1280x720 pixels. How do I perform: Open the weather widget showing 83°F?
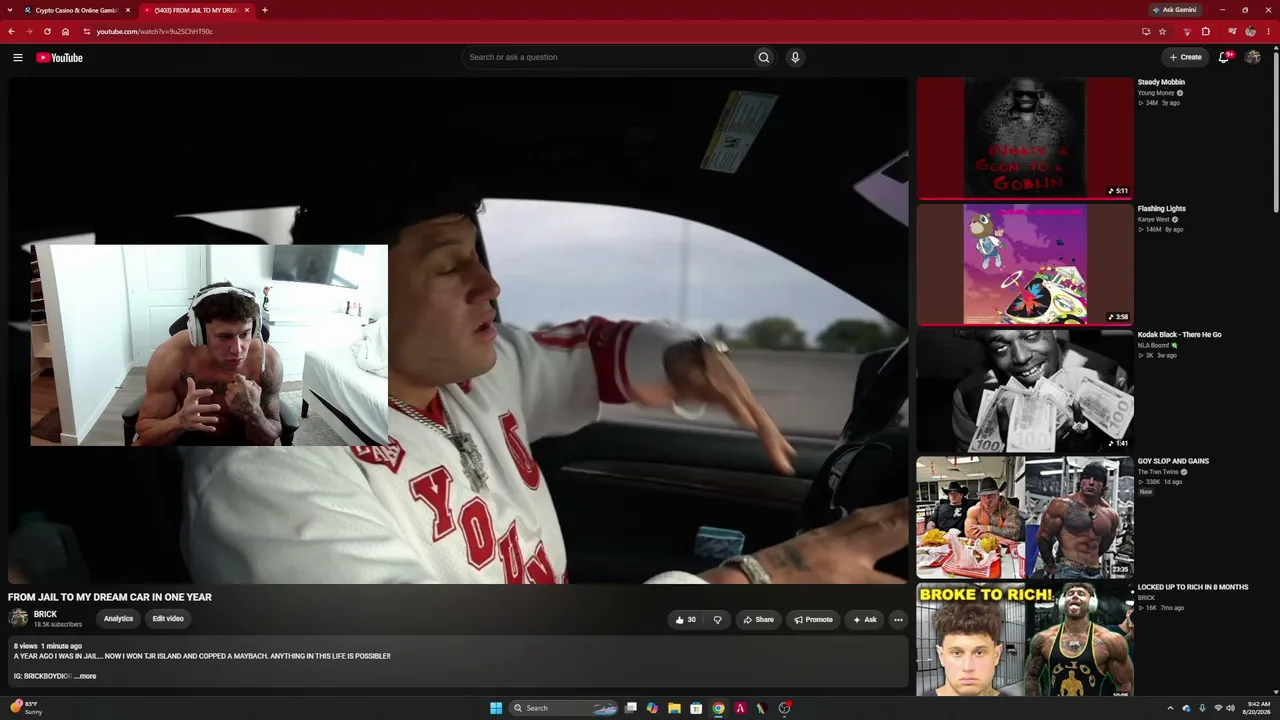click(26, 708)
